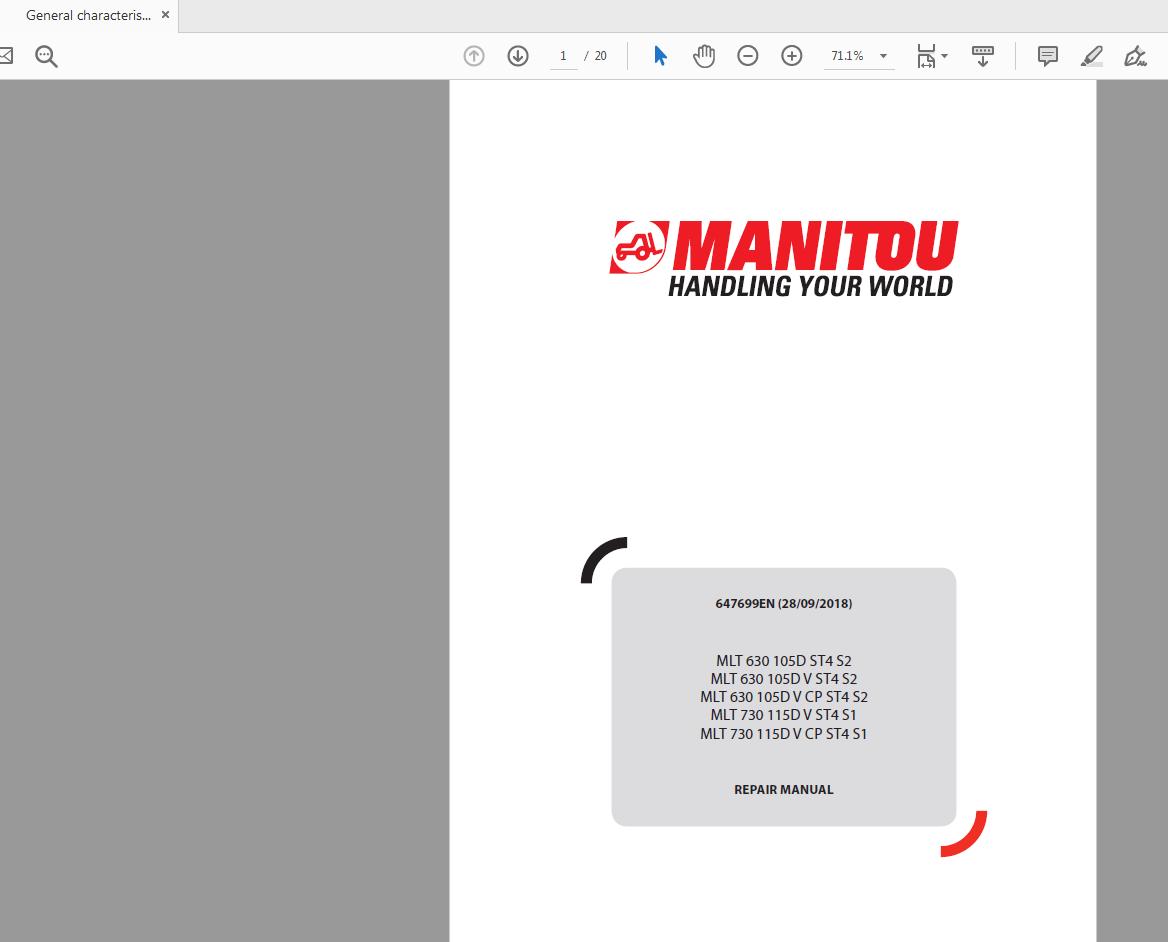The height and width of the screenshot is (942, 1168).
Task: Click the HANDLING YOUR WORLD slogan
Action: 810,286
